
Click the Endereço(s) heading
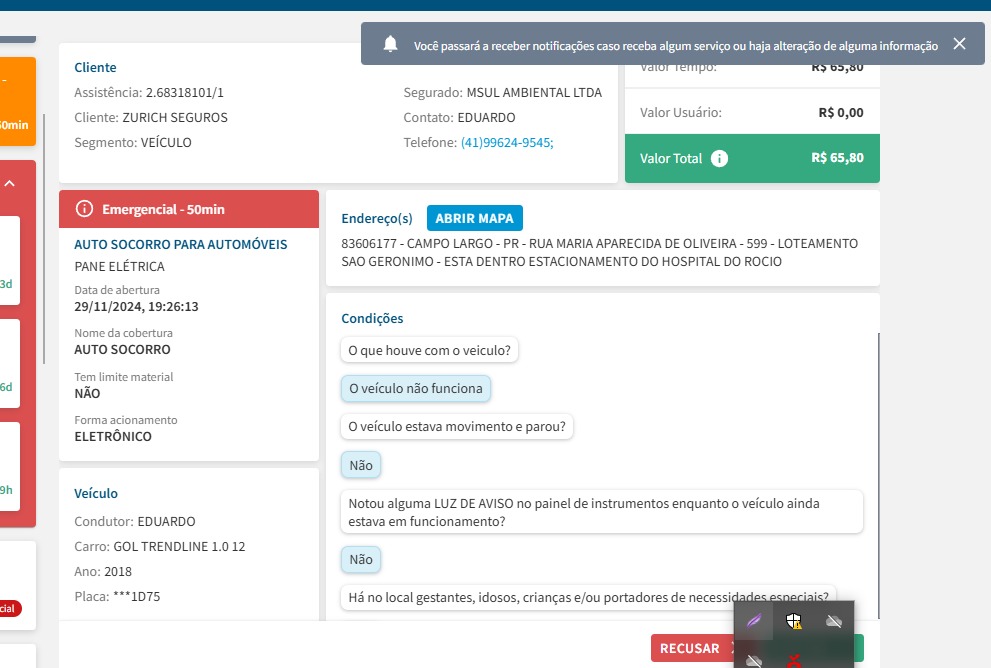tap(377, 219)
